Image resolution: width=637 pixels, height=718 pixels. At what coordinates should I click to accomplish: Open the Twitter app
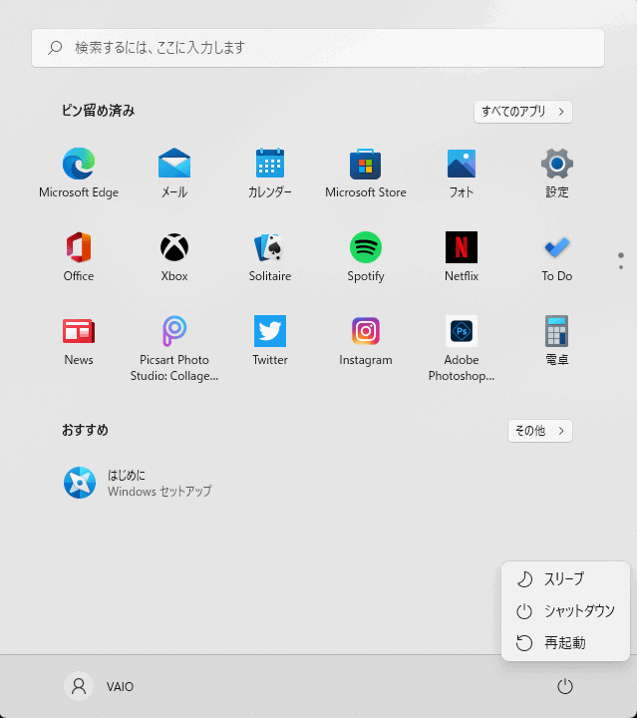(270, 340)
